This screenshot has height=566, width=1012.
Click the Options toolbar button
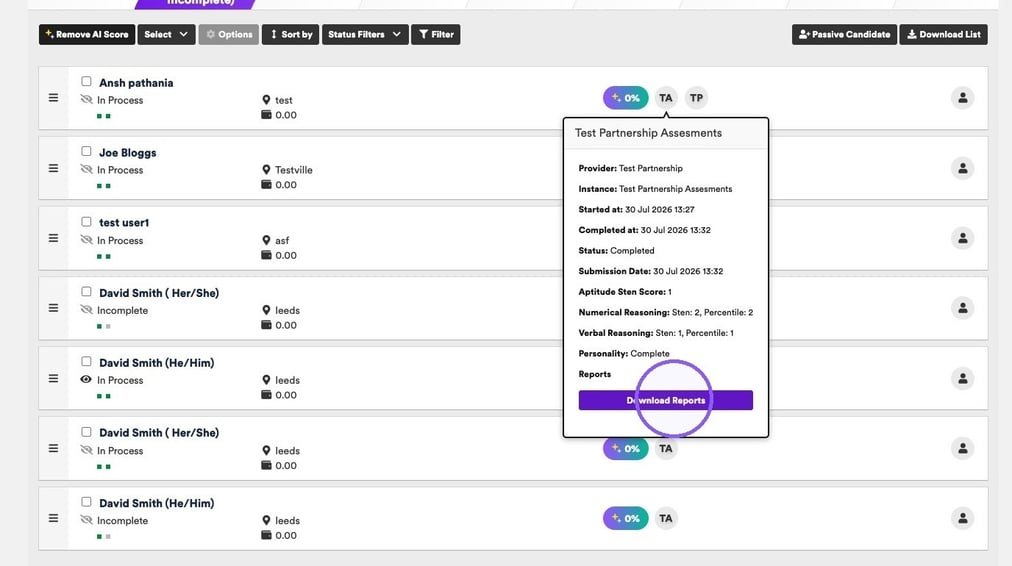click(x=228, y=34)
